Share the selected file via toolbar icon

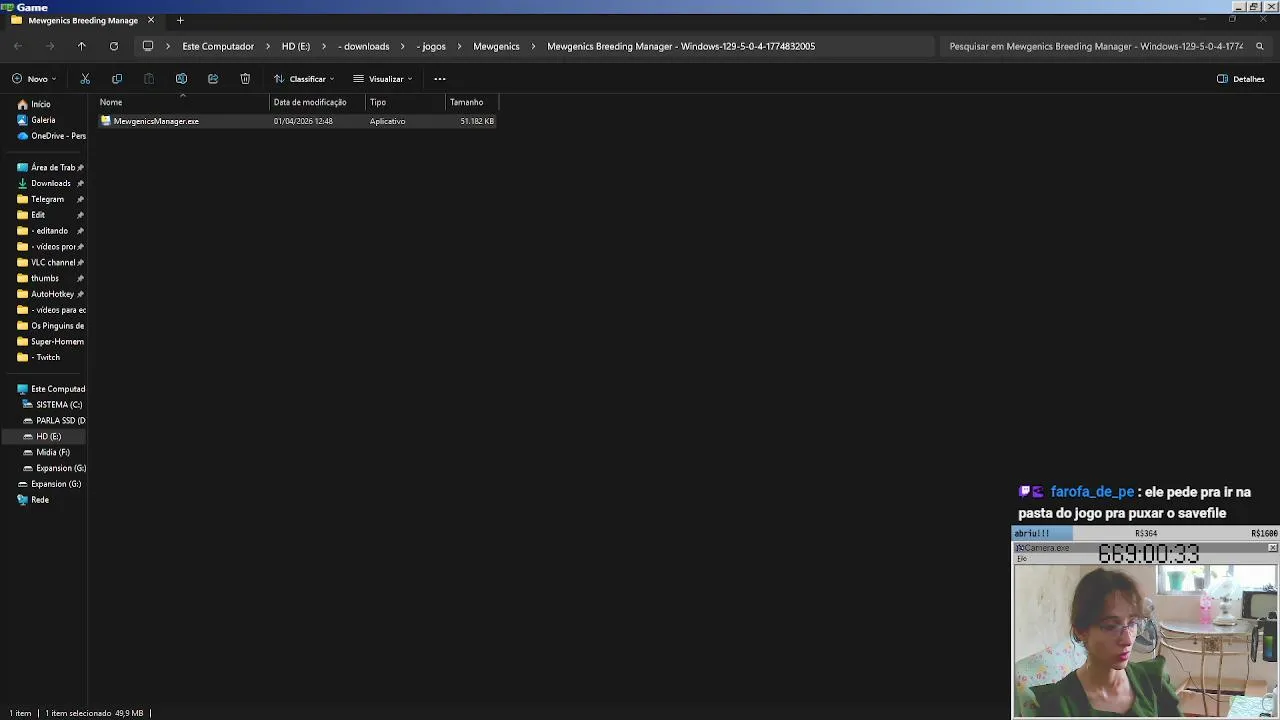[213, 79]
